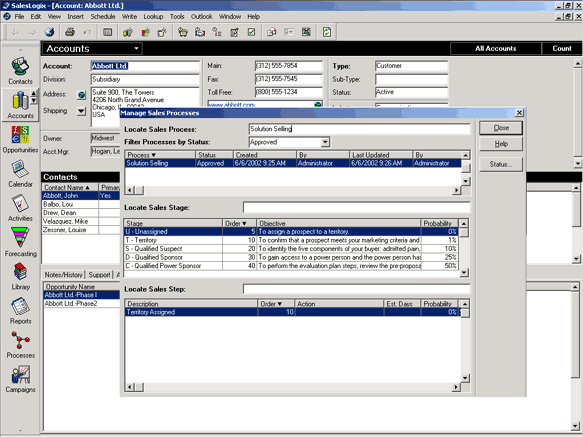The image size is (583, 437).
Task: Select contact Velazquez, Mike
Action: pyautogui.click(x=81, y=221)
